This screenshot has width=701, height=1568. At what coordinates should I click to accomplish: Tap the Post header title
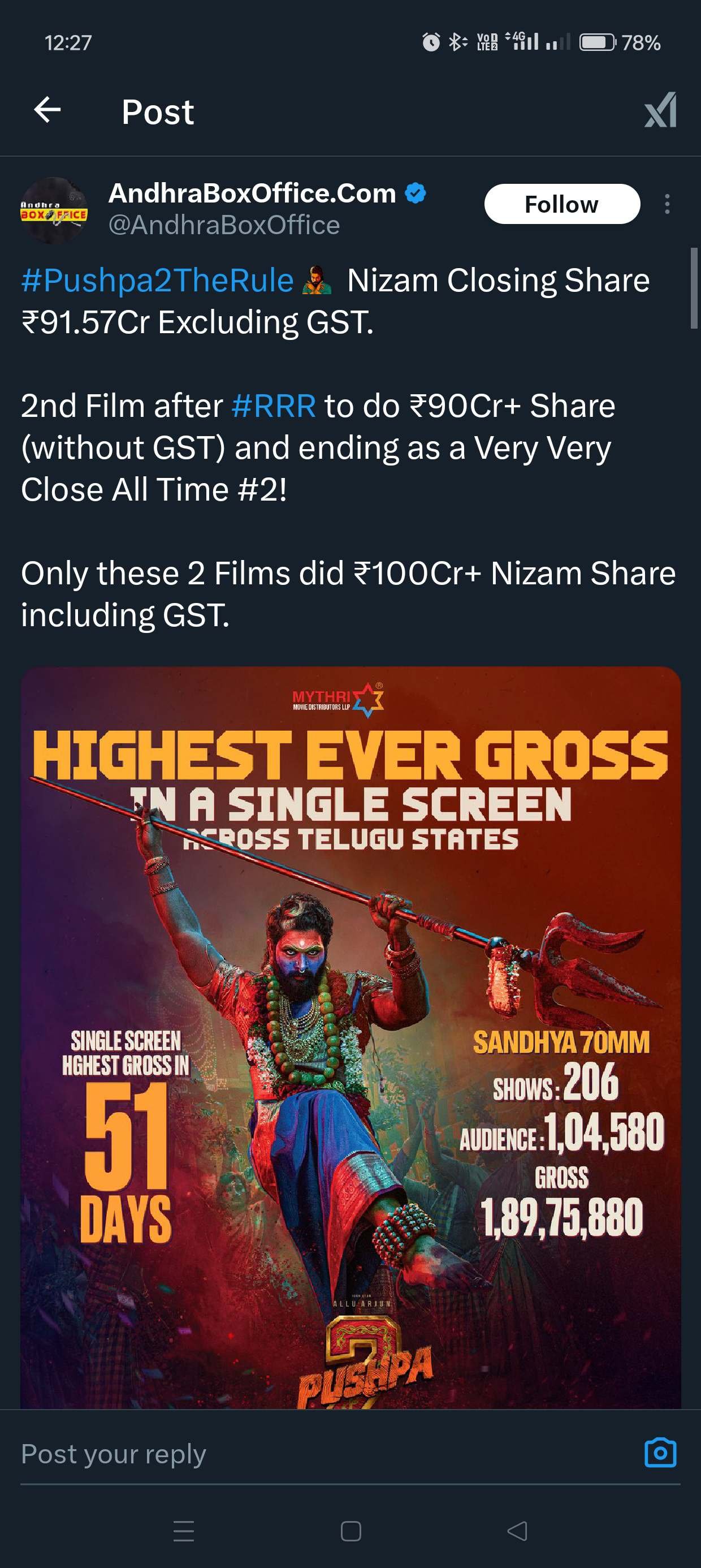(158, 112)
